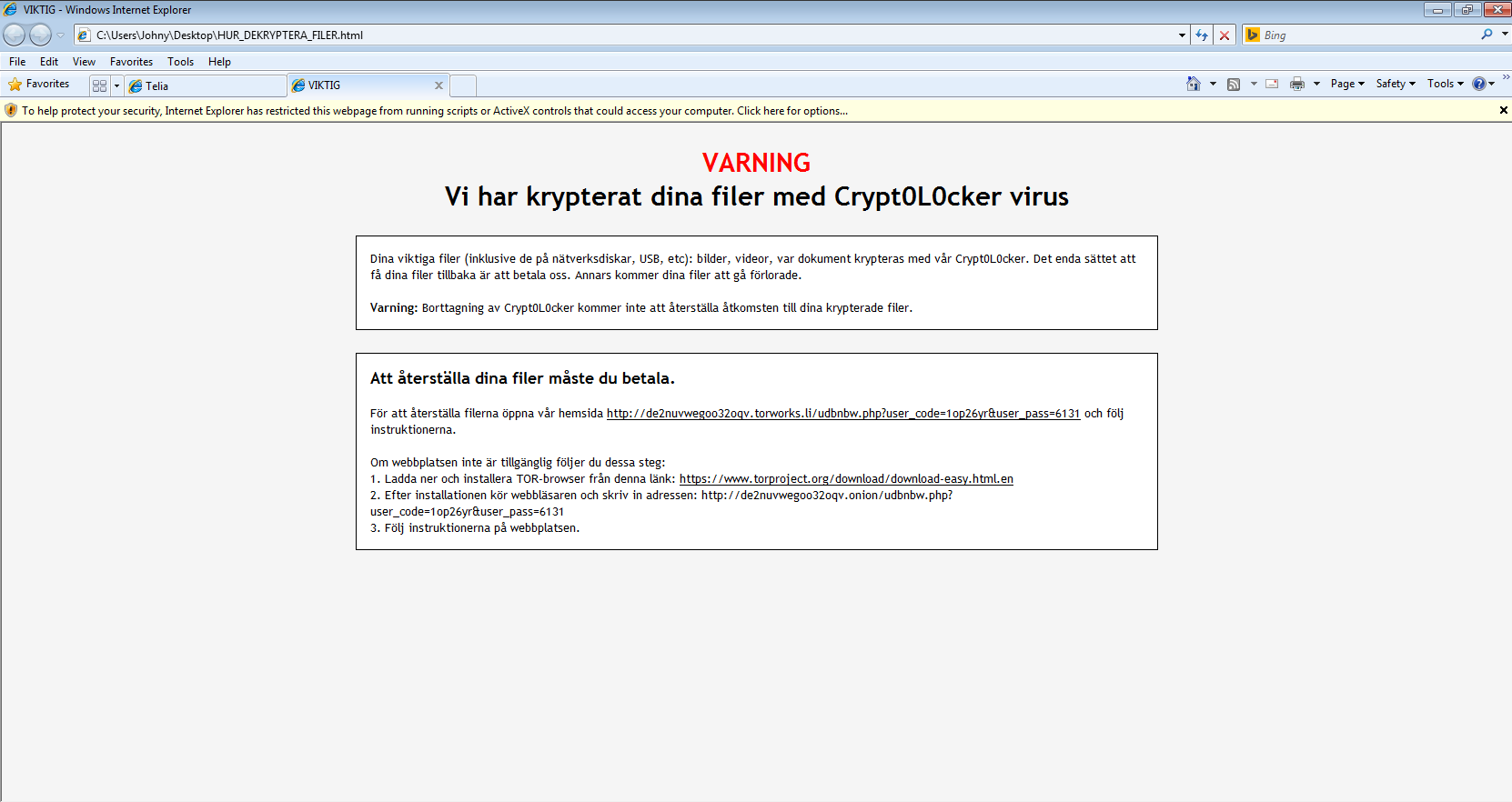Open a new blank tab
The height and width of the screenshot is (802, 1512).
click(463, 85)
